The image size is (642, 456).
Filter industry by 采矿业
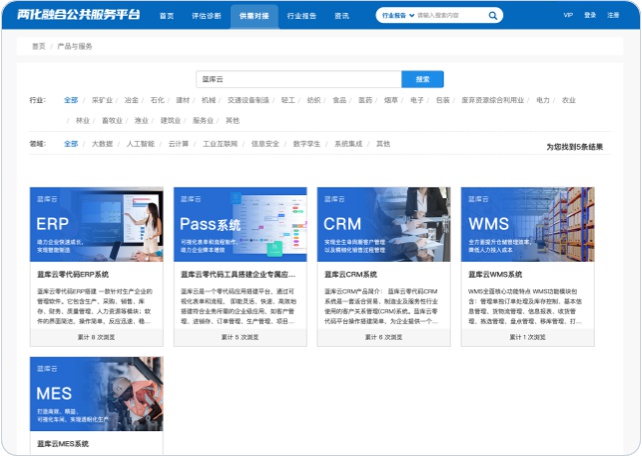(x=102, y=100)
